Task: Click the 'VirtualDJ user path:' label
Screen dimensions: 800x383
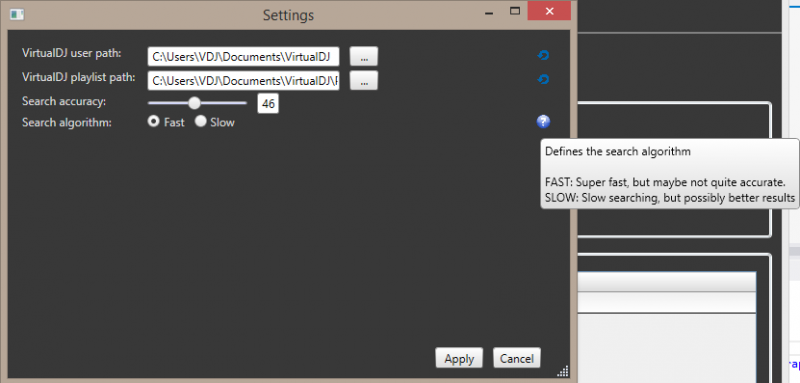Action: pos(71,53)
